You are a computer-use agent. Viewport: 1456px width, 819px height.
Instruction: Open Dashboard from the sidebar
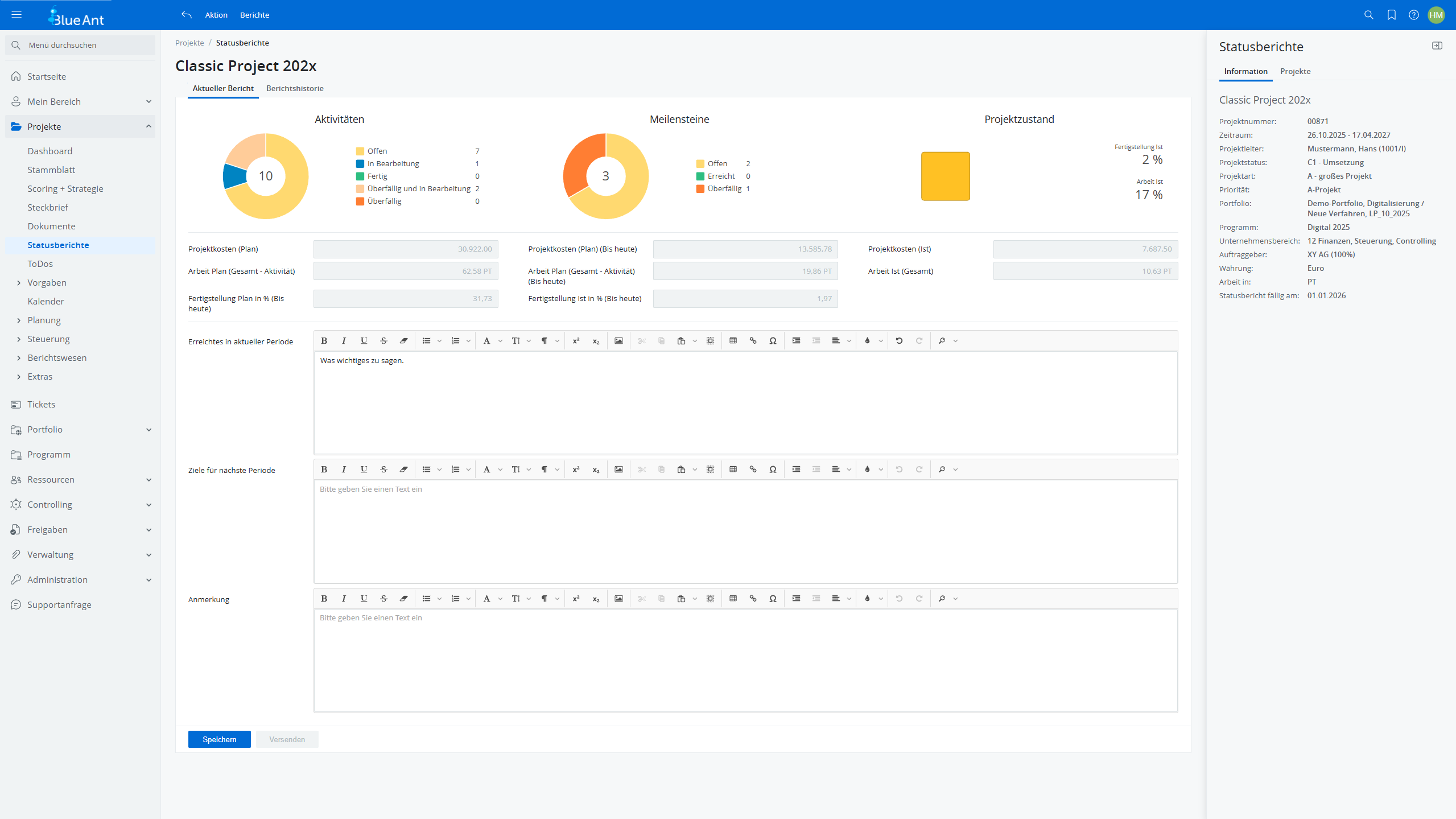pos(50,150)
